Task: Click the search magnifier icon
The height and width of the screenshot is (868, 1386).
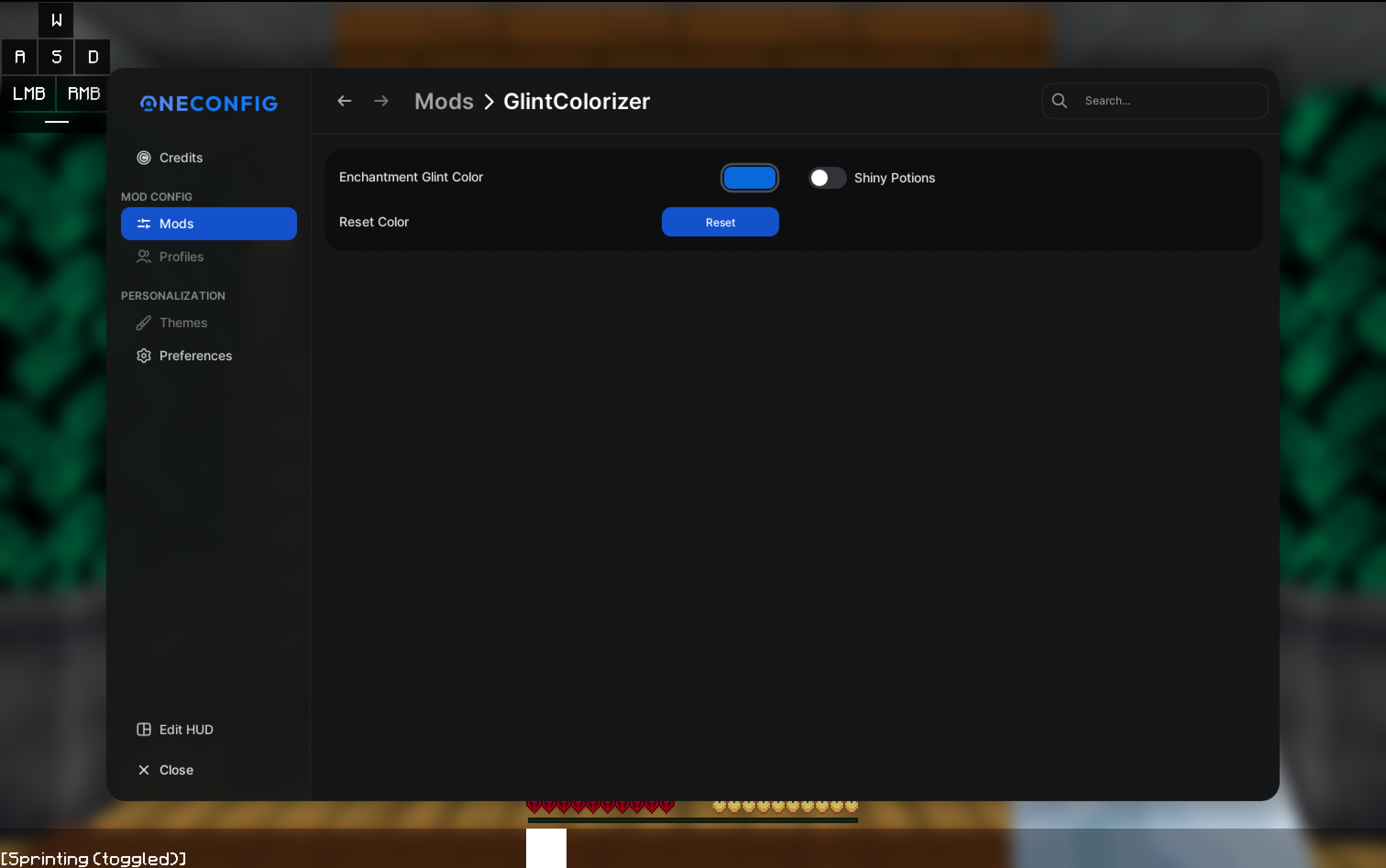Action: pyautogui.click(x=1059, y=101)
